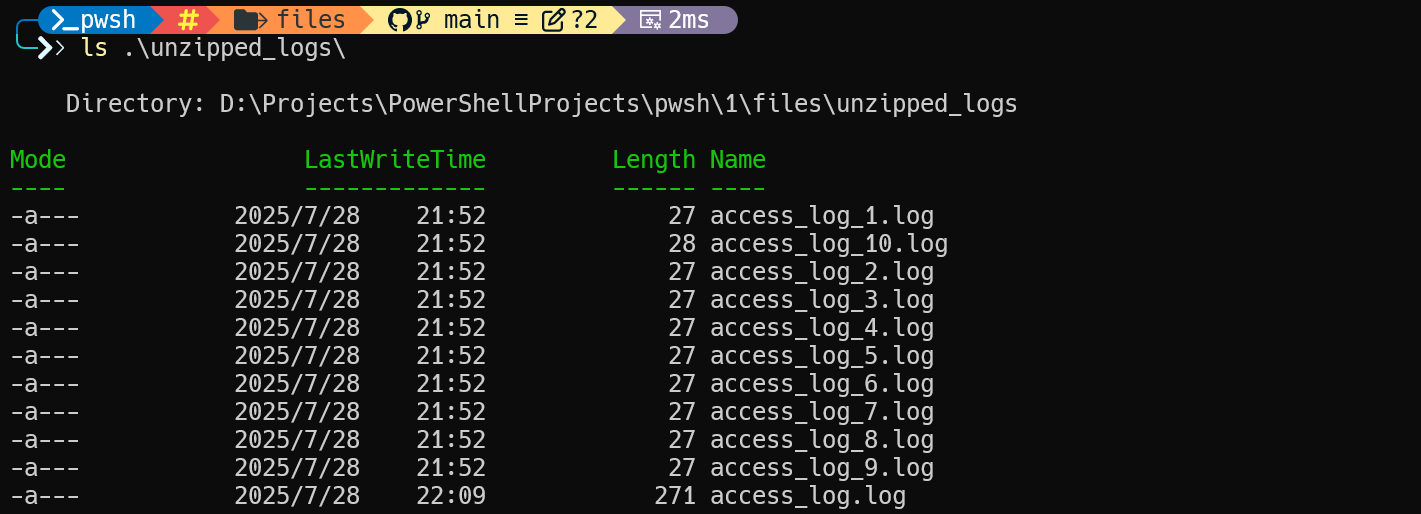The height and width of the screenshot is (514, 1421).
Task: Click the pencil edit icon before ?2
Action: click(553, 20)
